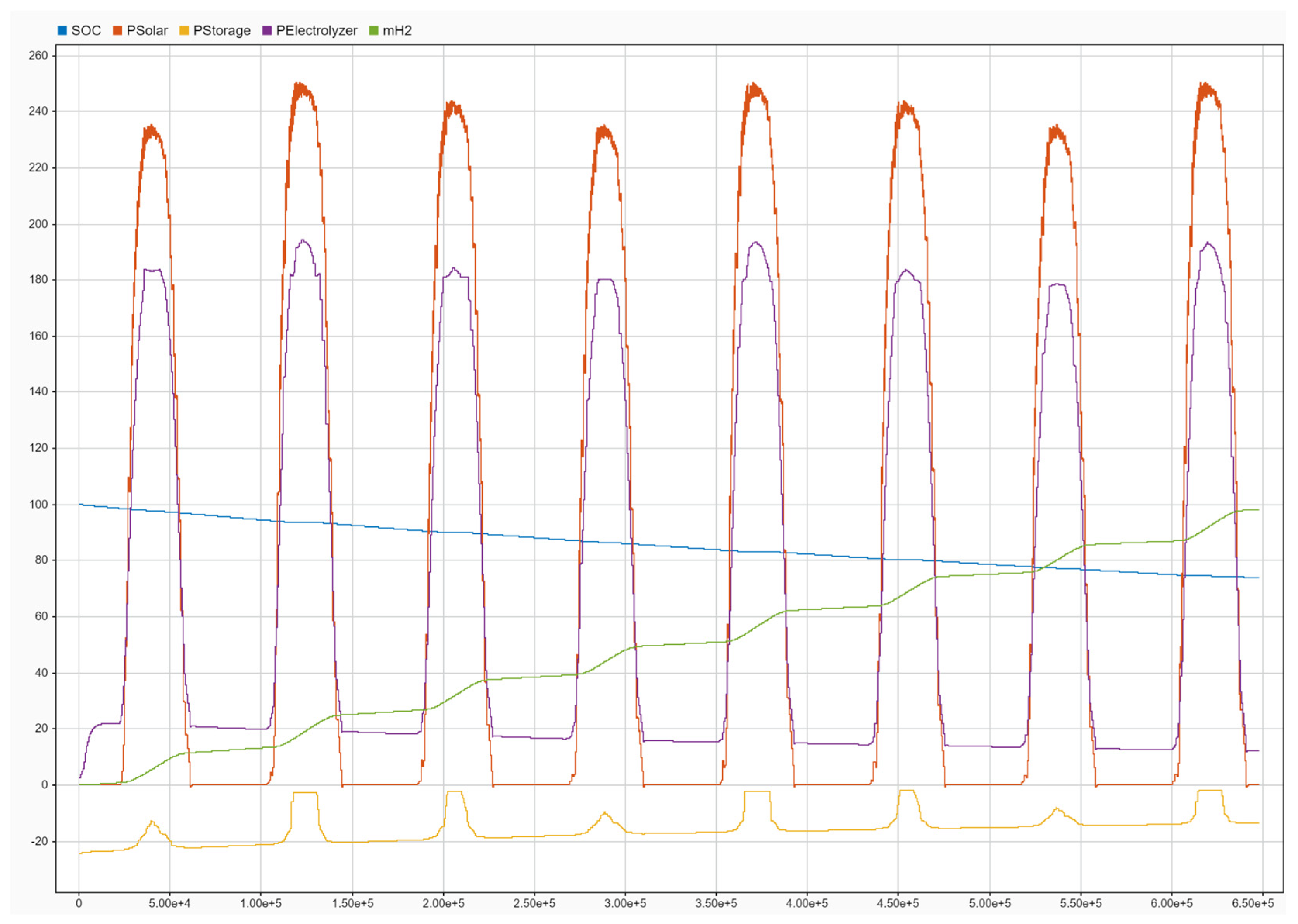Toggle PStorage series via legend text

point(222,31)
